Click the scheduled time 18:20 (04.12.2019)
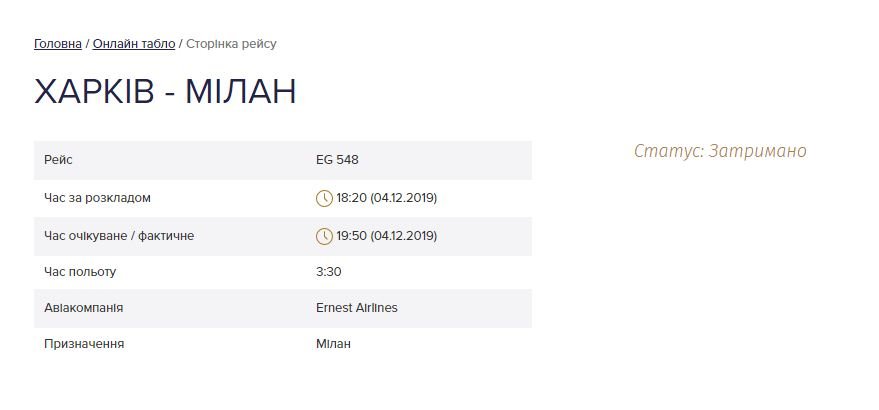This screenshot has width=879, height=410. click(x=387, y=198)
